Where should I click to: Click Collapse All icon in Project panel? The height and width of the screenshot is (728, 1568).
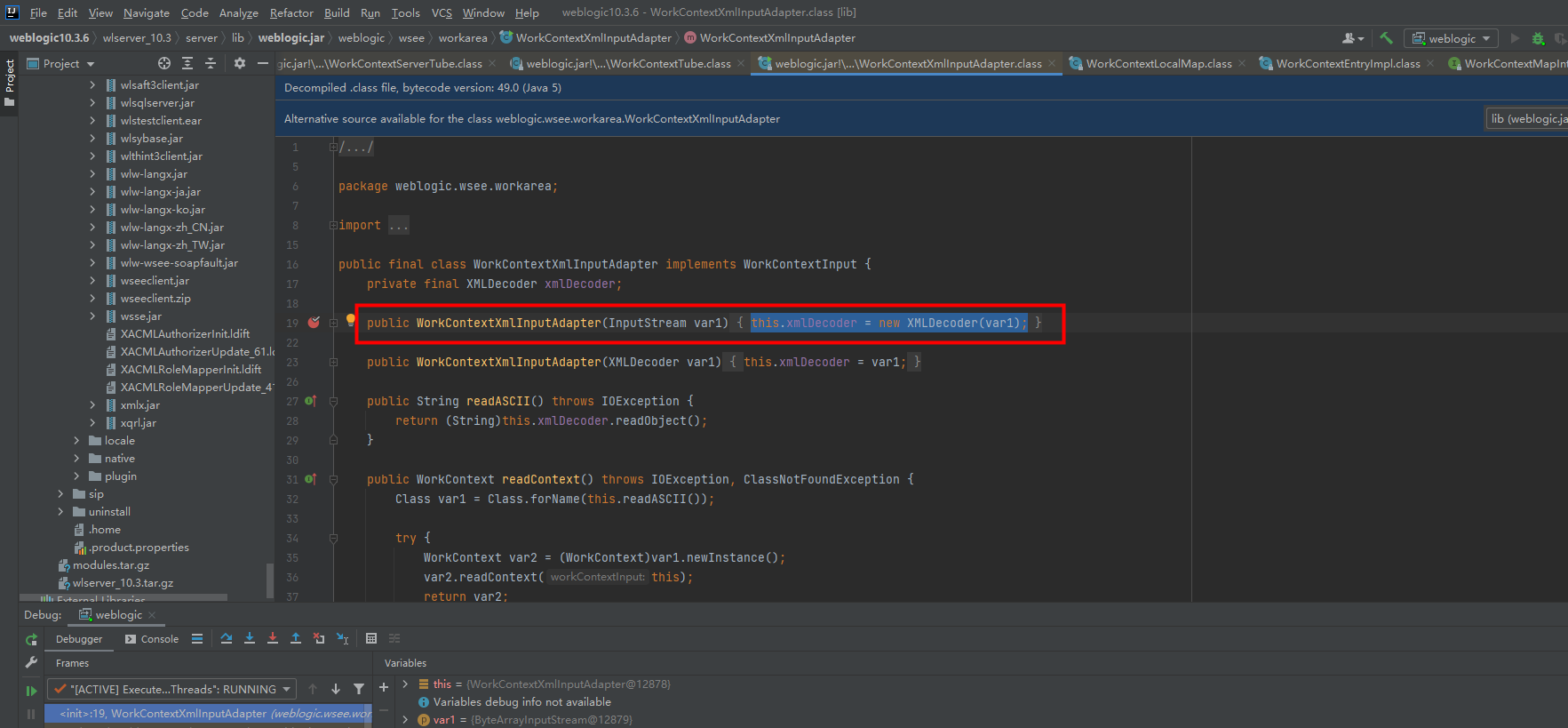[211, 63]
